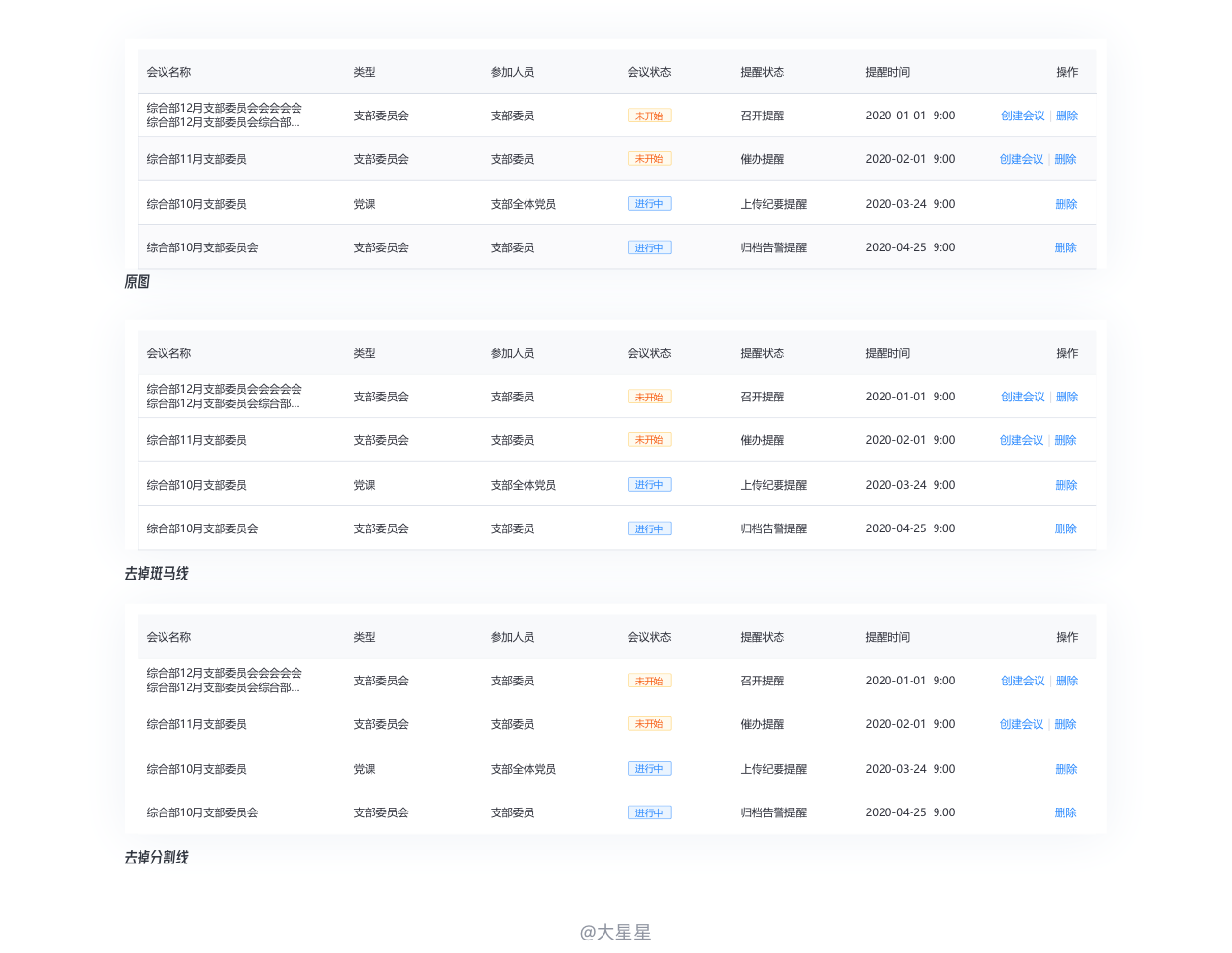Click 进行中 tag in 2020-04-25 row of 原图 table
The height and width of the screenshot is (953, 1232).
click(x=650, y=247)
